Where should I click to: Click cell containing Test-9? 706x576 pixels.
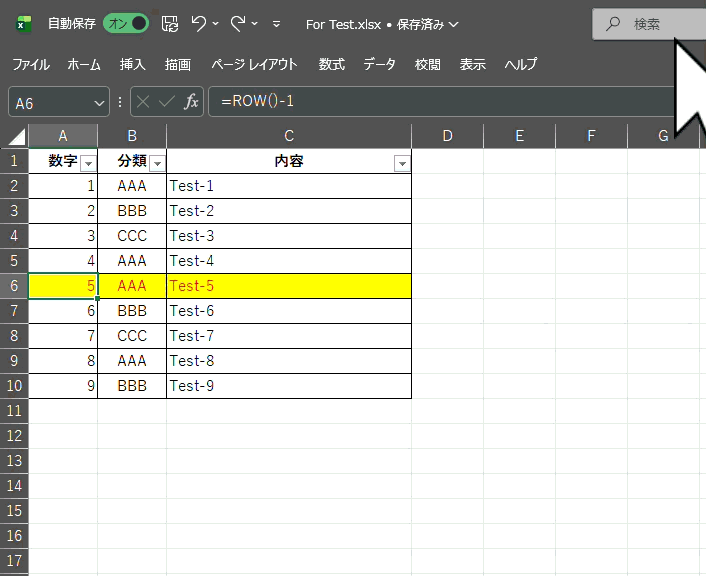coord(289,386)
